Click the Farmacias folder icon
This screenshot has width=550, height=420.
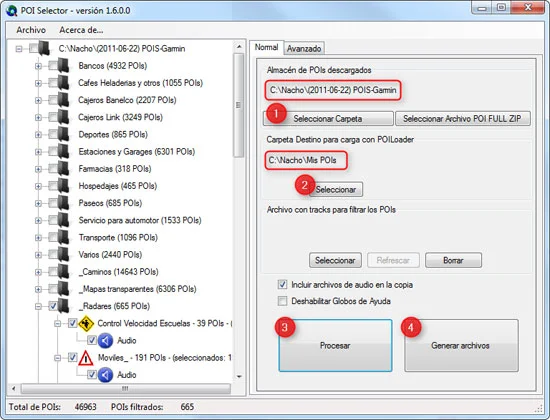coord(63,169)
